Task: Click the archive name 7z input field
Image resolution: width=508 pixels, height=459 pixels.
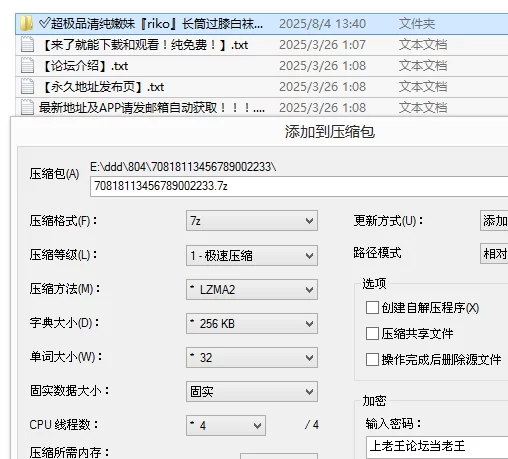Action: point(299,186)
